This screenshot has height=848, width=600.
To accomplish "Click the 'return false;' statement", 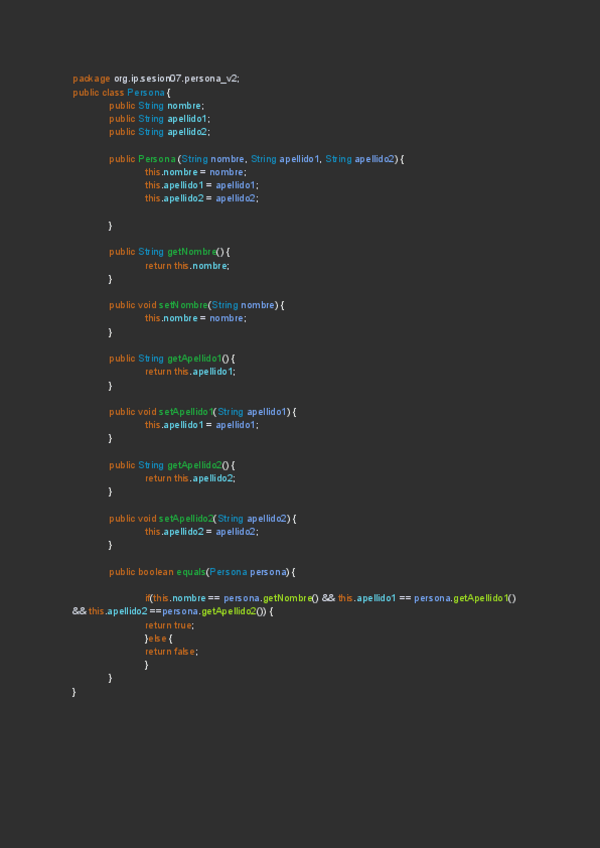I will 171,651.
